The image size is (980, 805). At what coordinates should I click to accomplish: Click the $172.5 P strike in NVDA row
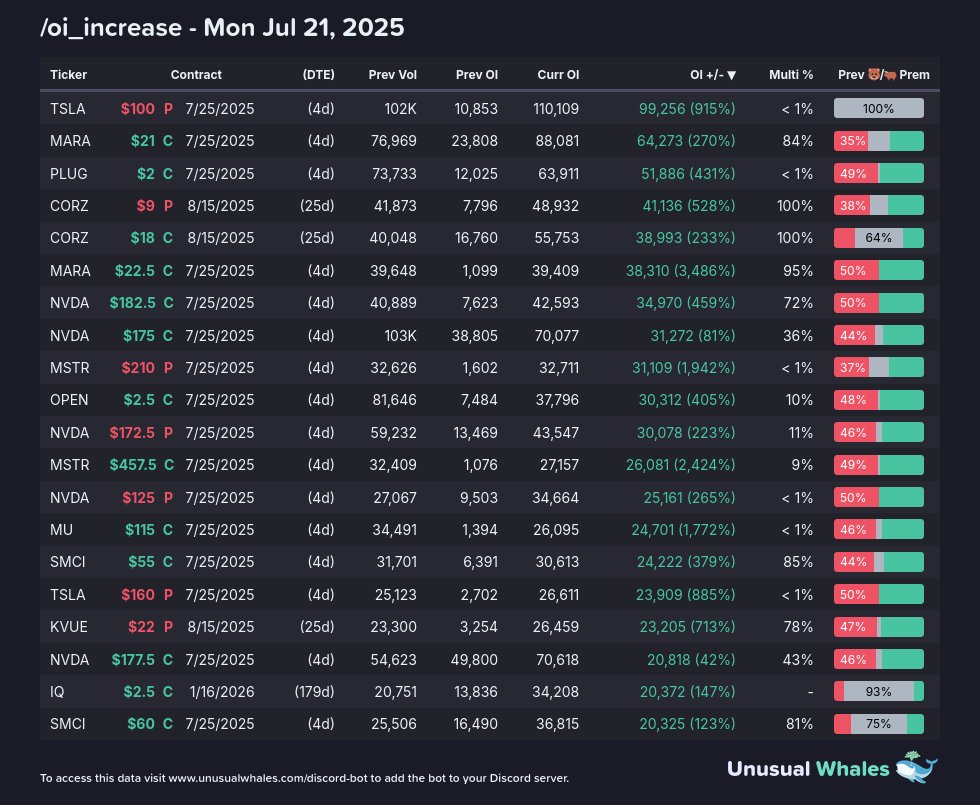pyautogui.click(x=141, y=432)
